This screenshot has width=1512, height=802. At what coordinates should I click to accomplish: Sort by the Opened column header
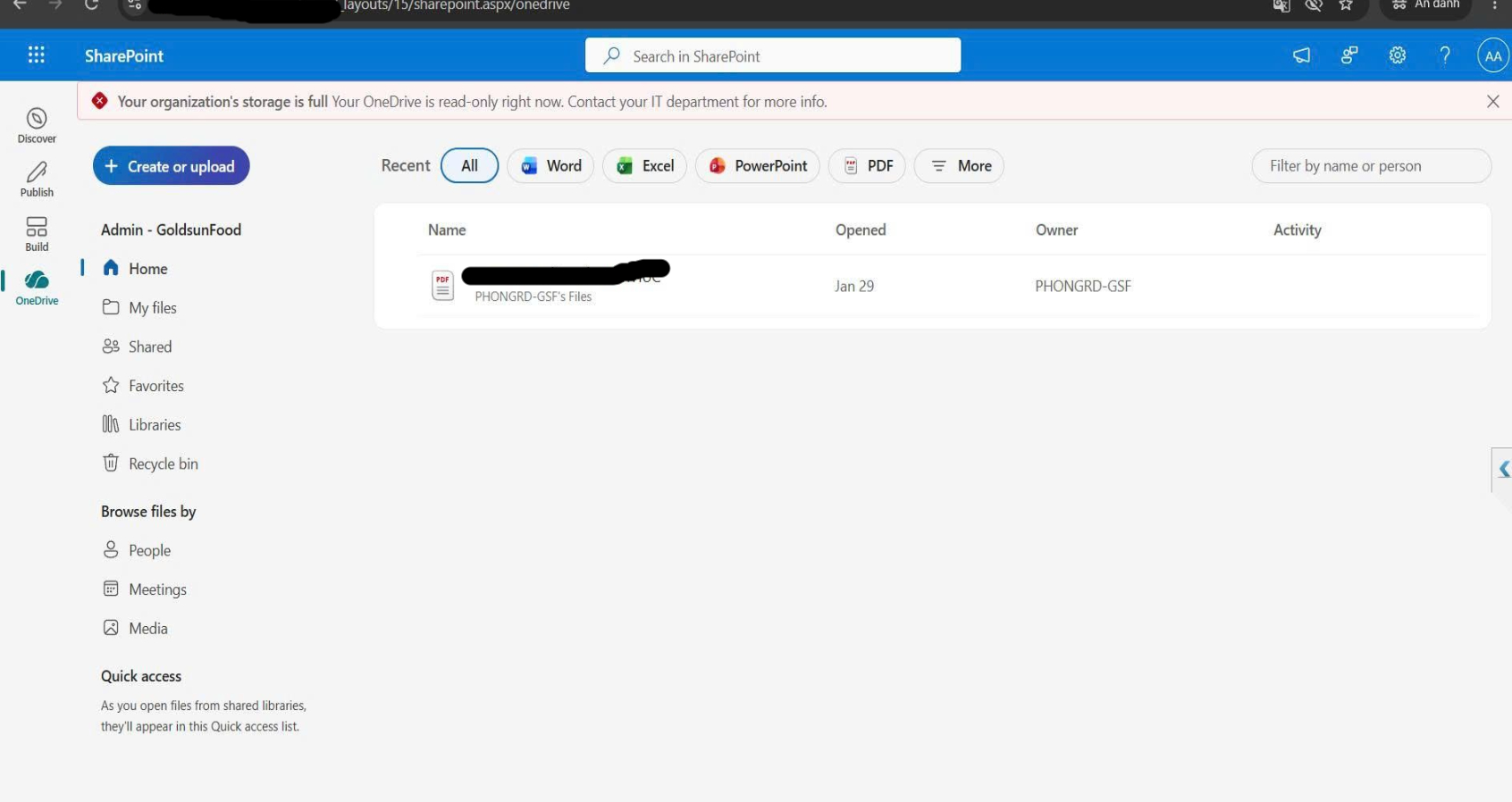[x=861, y=230]
